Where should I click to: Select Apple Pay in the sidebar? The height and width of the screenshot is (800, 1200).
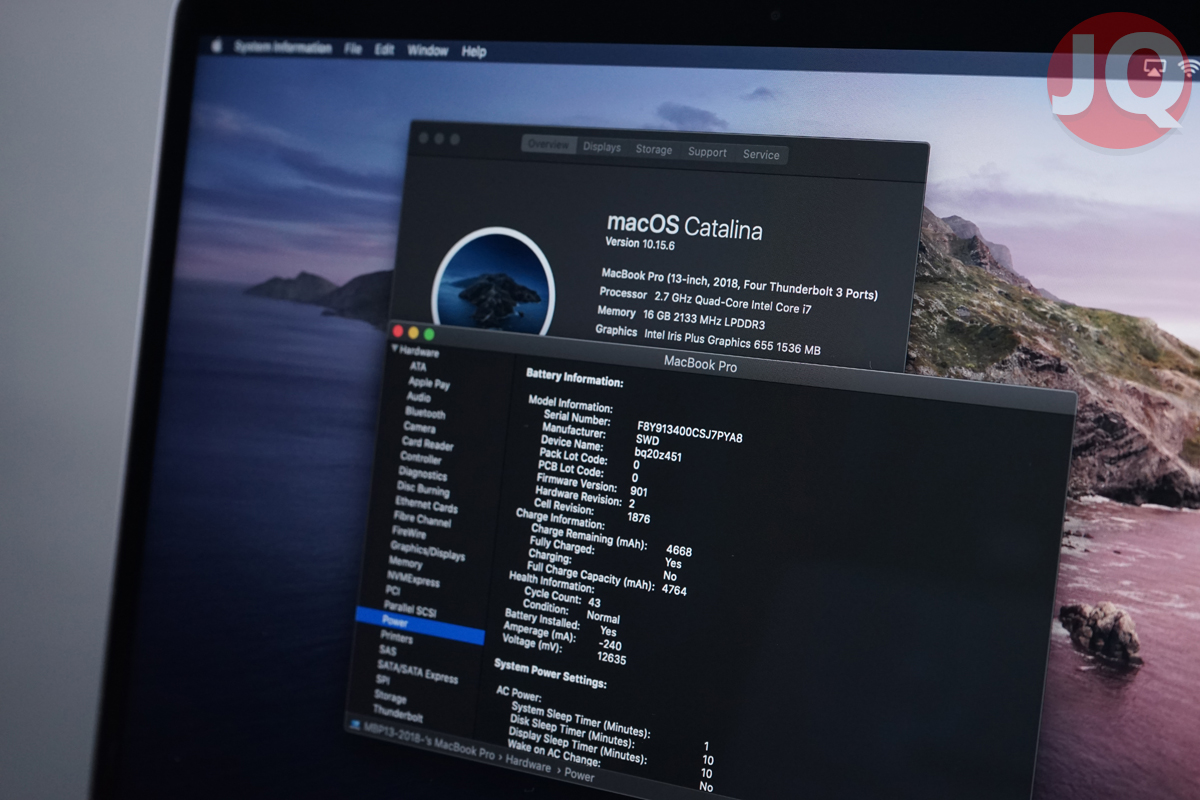point(429,383)
